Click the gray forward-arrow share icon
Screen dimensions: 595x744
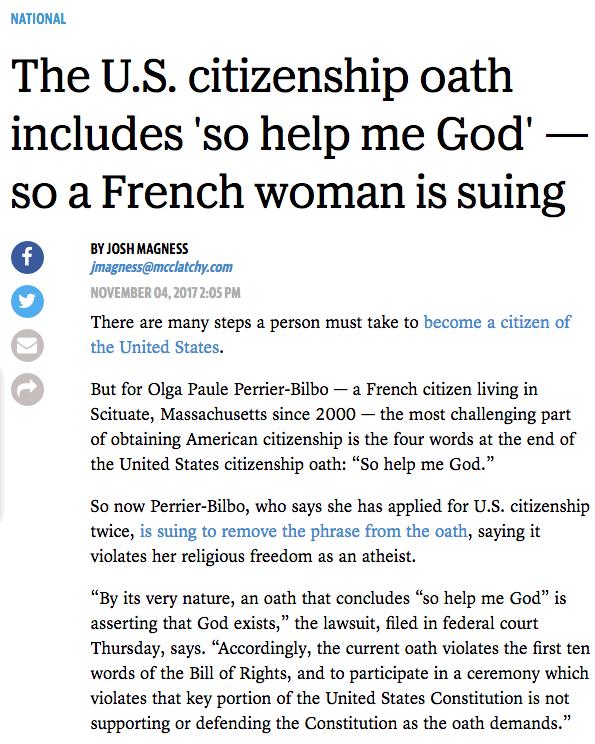[28, 390]
